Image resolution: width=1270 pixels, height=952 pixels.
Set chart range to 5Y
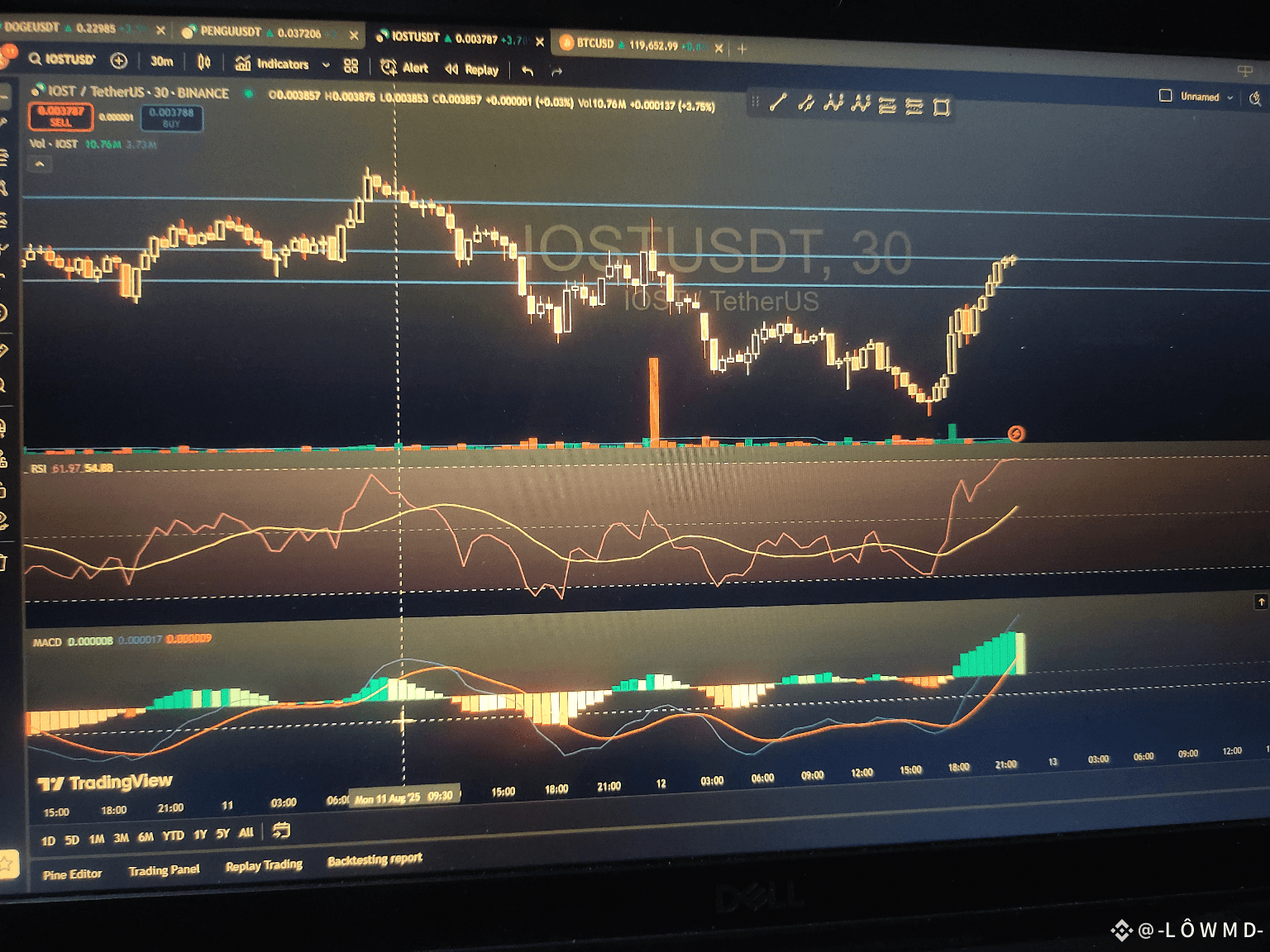pyautogui.click(x=222, y=834)
